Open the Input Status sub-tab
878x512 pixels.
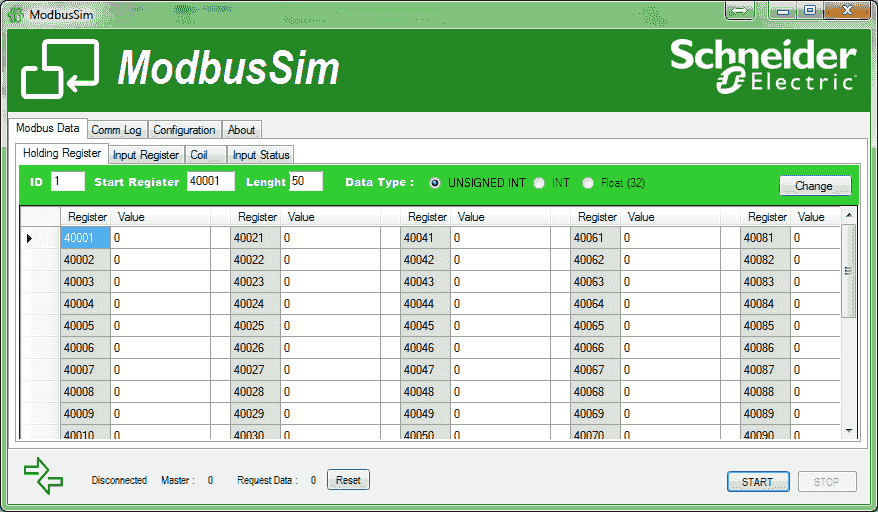261,155
